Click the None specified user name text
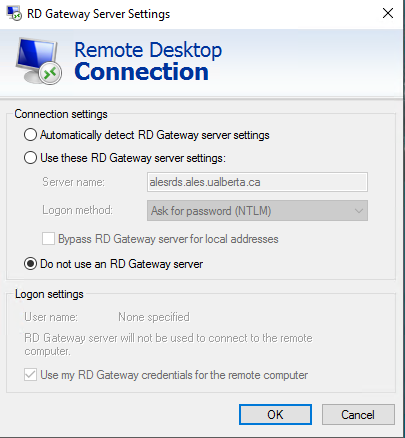 (x=154, y=317)
